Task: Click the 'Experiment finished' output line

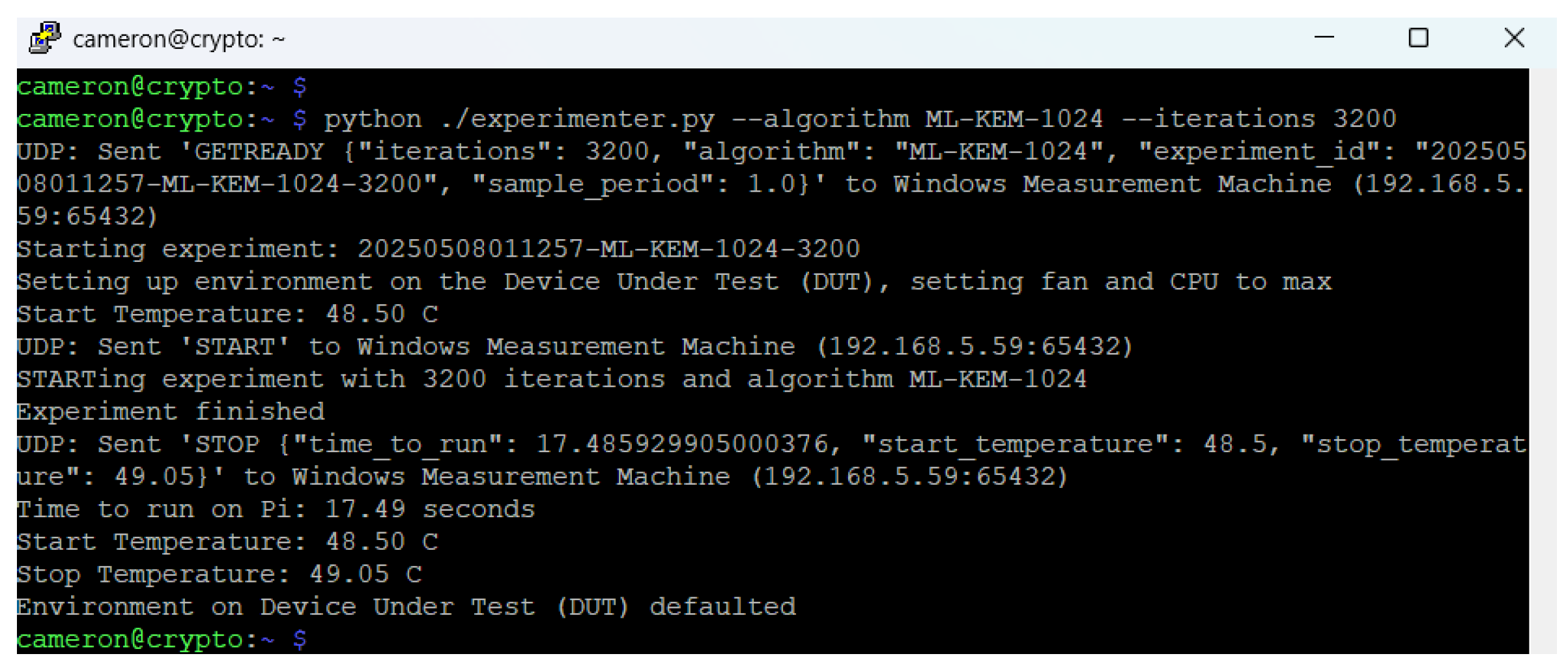Action: (x=171, y=412)
